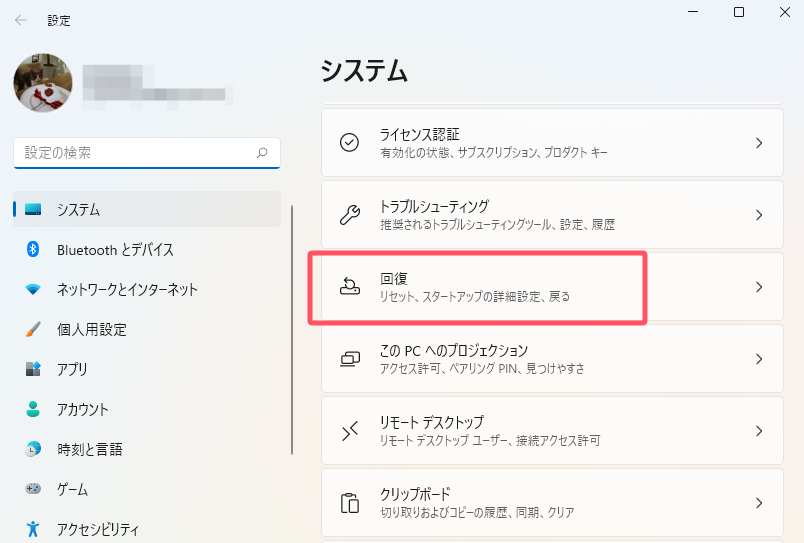Click the game controller icon
Screen dimensions: 804x543
(33, 488)
